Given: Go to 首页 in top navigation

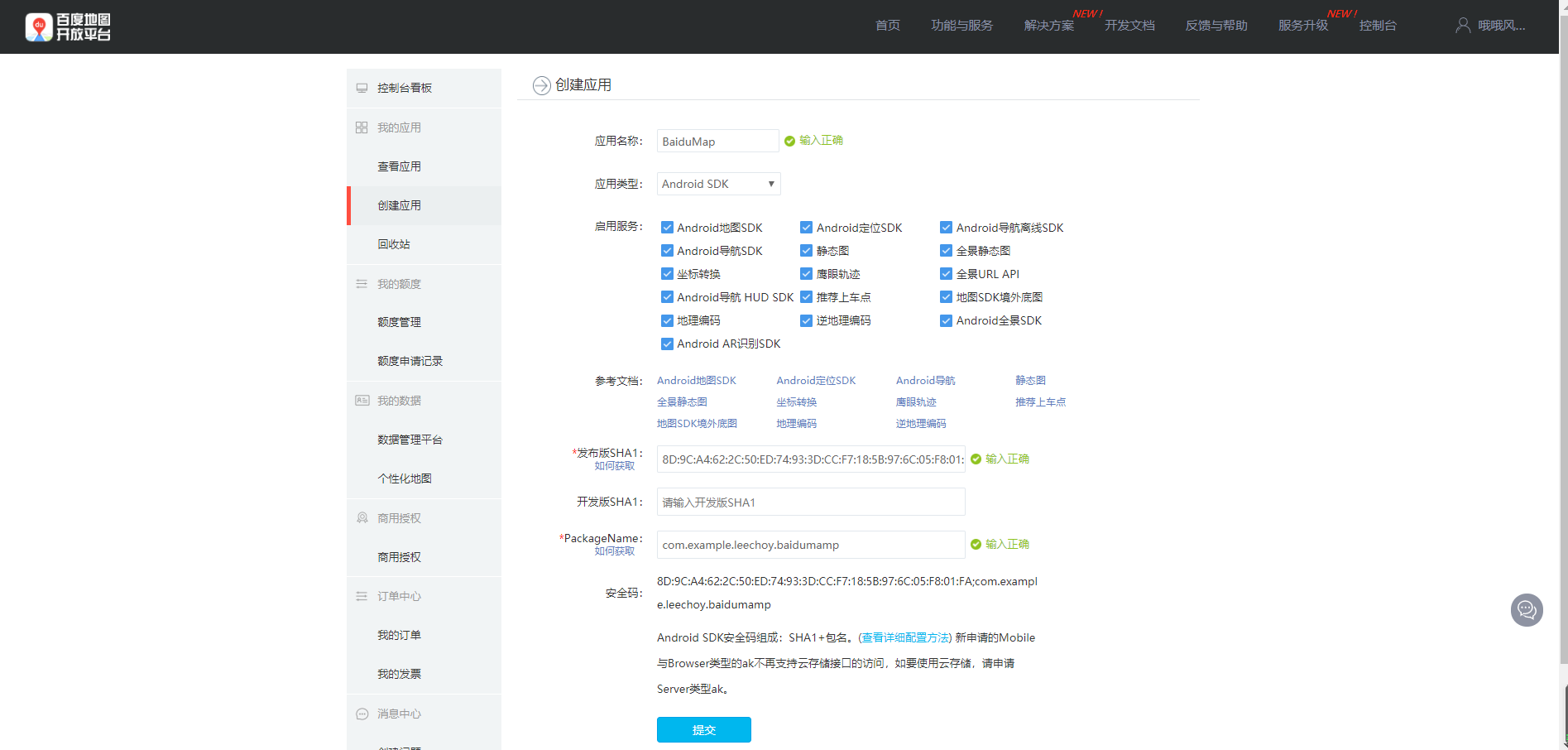Looking at the screenshot, I should click(888, 26).
